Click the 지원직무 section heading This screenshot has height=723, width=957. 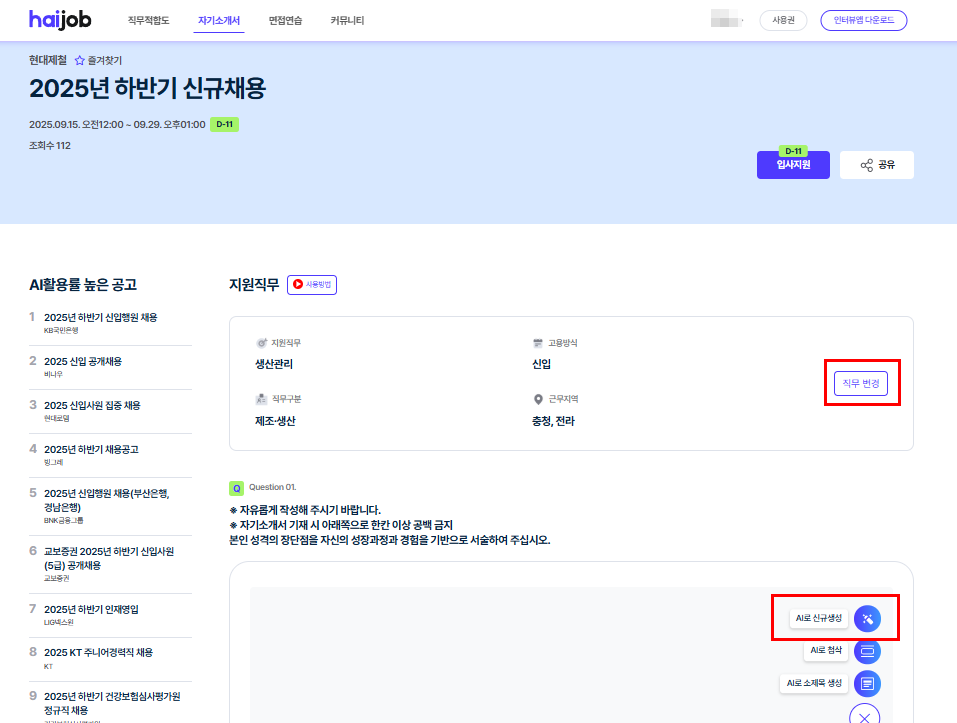click(254, 284)
